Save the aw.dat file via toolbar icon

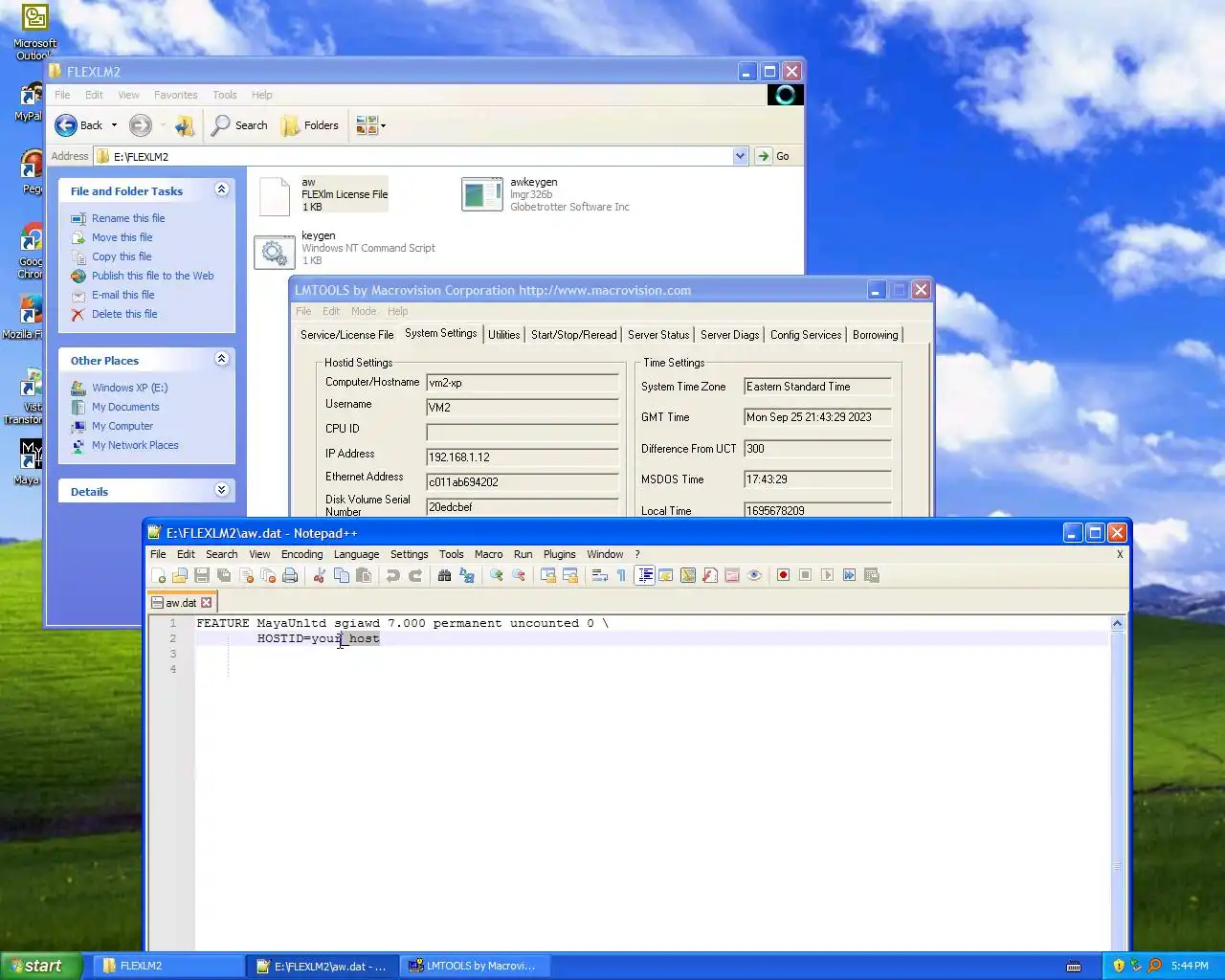201,575
